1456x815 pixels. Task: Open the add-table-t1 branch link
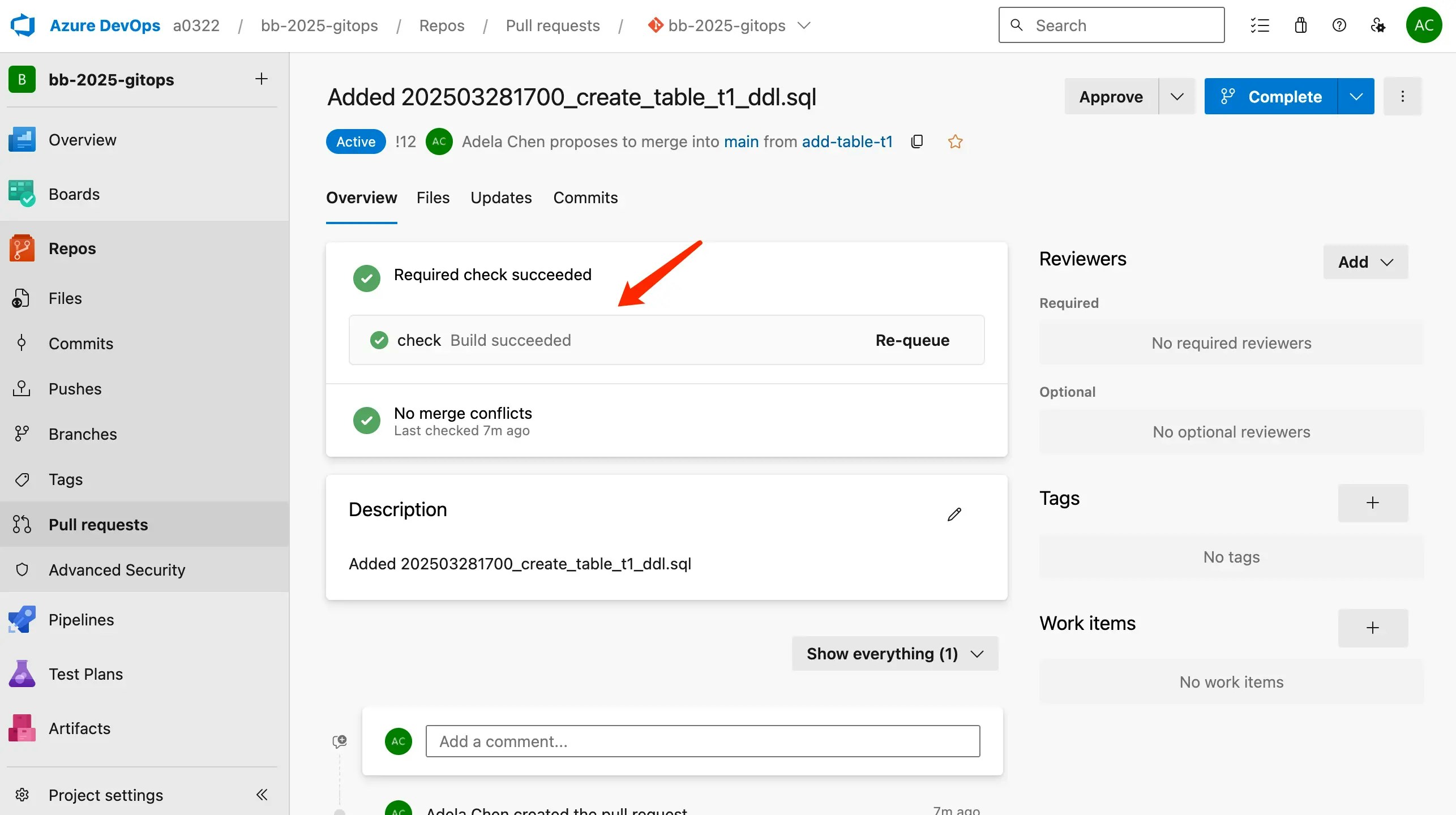coord(847,141)
